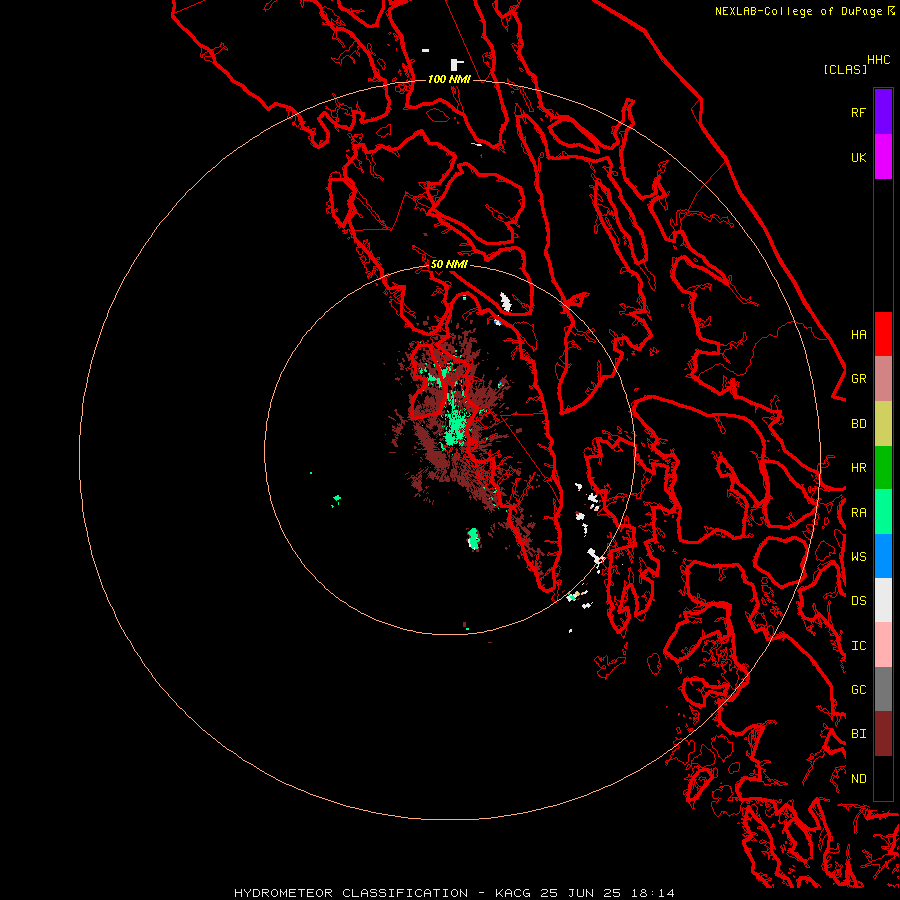Screen dimensions: 900x900
Task: Click the HYDROMETEOR CLASSIFICATION title text
Action: pyautogui.click(x=351, y=893)
